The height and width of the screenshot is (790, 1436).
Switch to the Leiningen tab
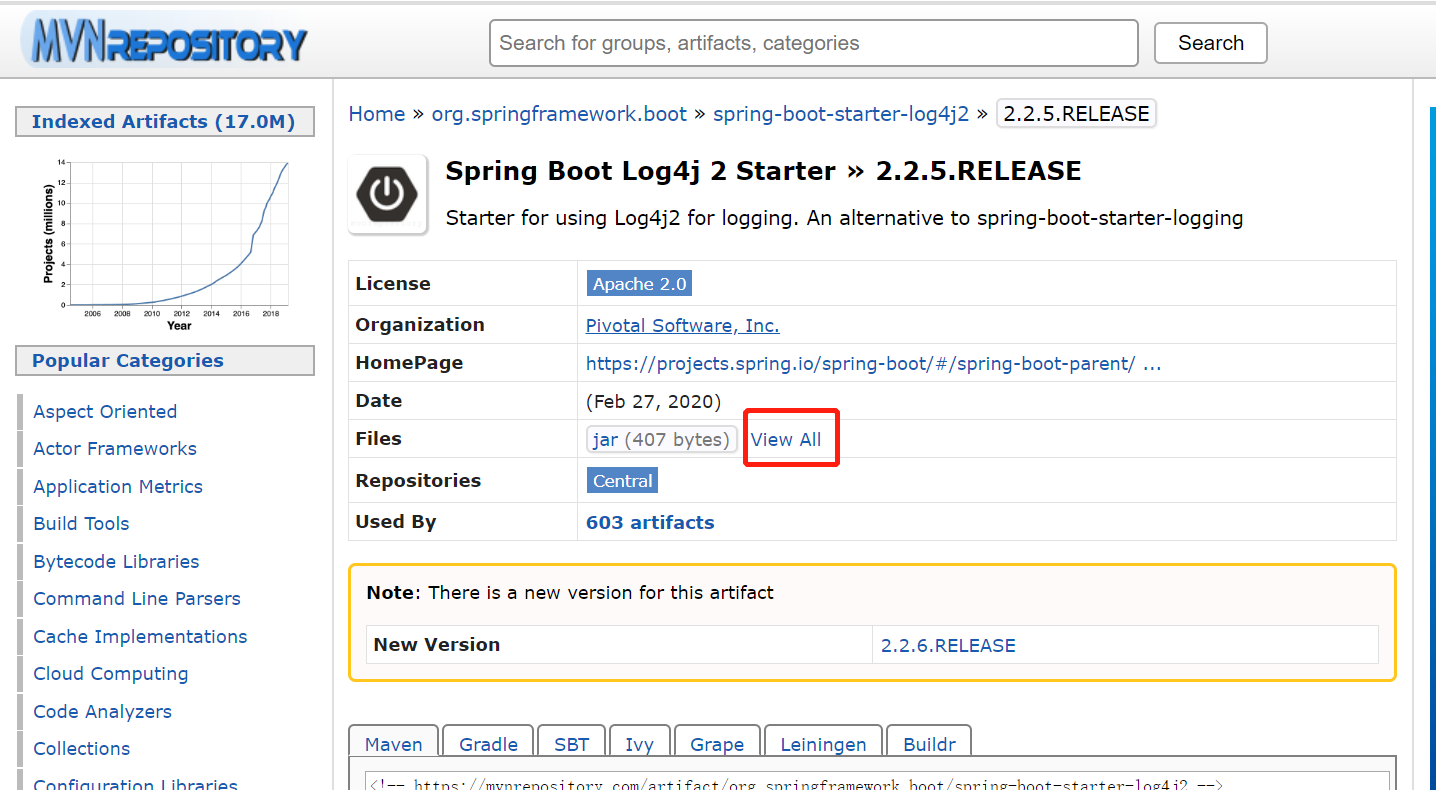823,744
